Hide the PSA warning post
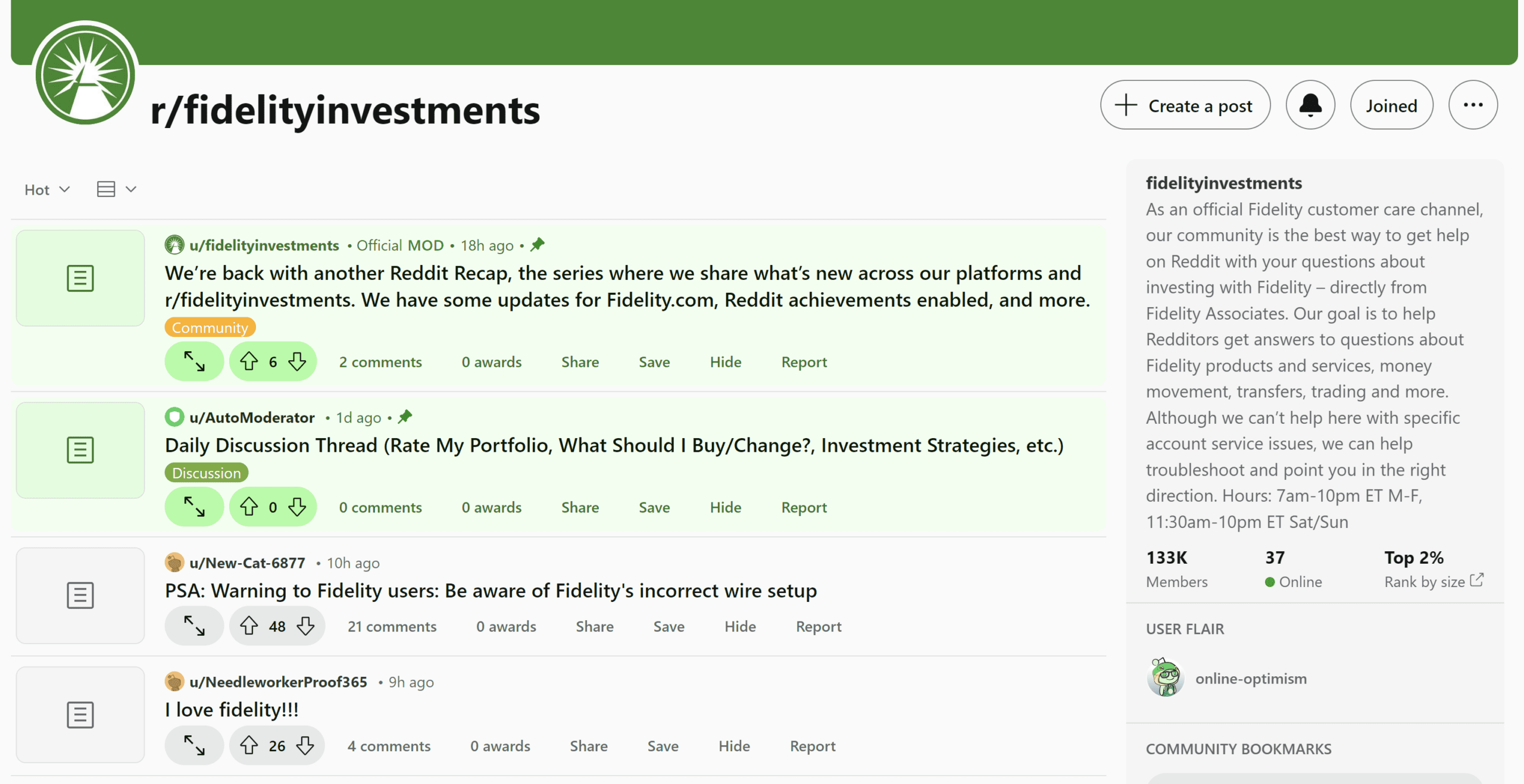Viewport: 1524px width, 784px height. coord(739,626)
